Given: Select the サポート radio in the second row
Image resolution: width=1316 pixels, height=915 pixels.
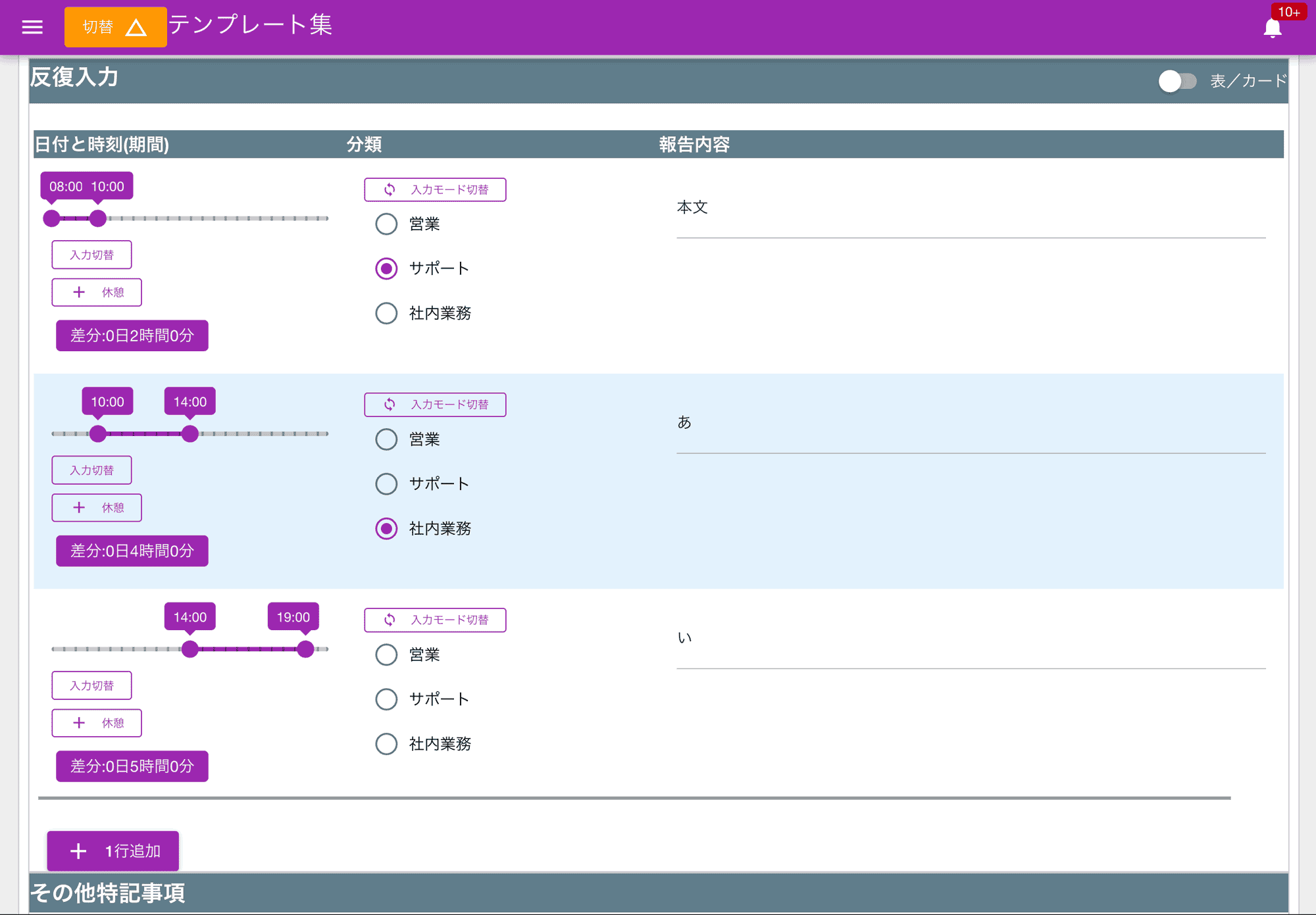Looking at the screenshot, I should tap(386, 483).
